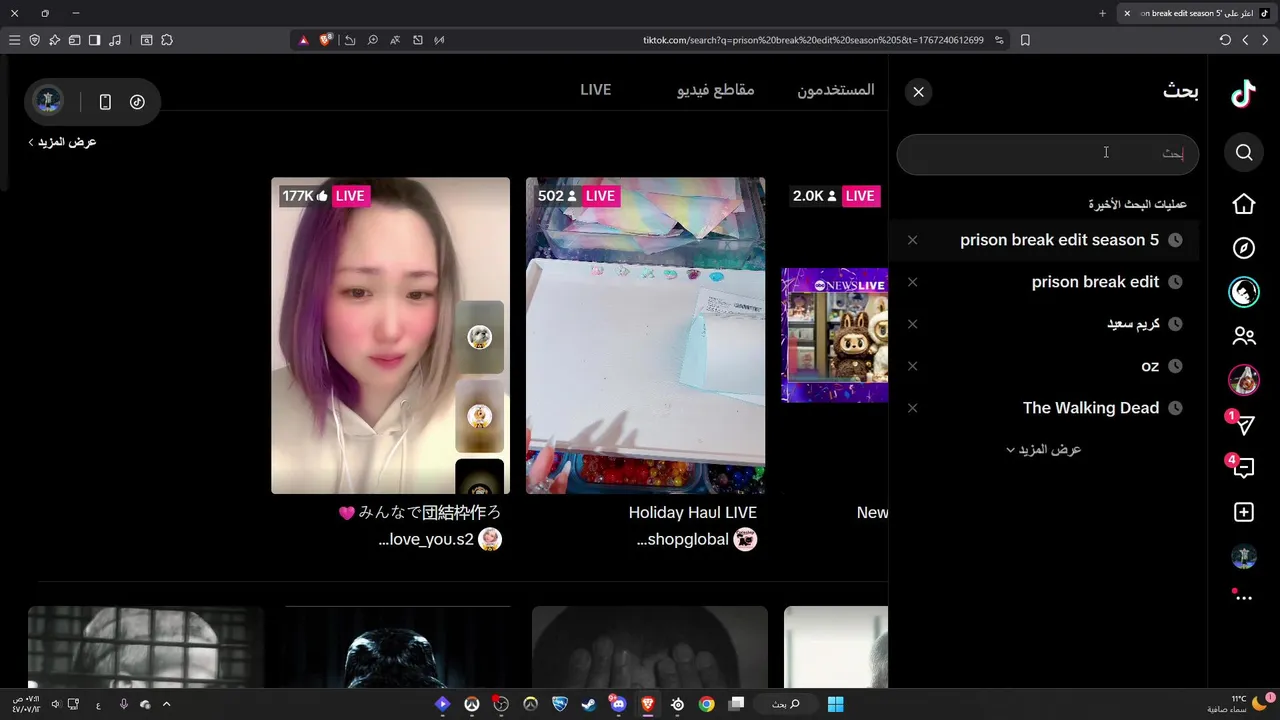Screen dimensions: 1280x720
Task: Open the purple-haired girl LIVE thumbnail
Action: (x=390, y=336)
